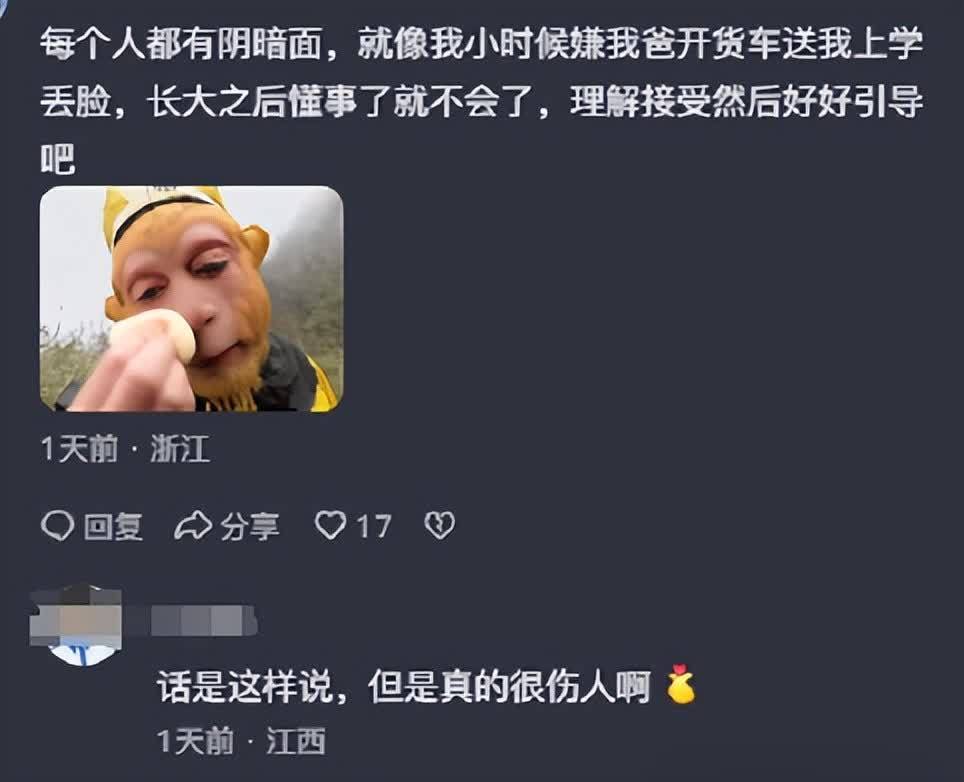Click the yellow emoji in the reply
The image size is (964, 782).
(x=681, y=684)
